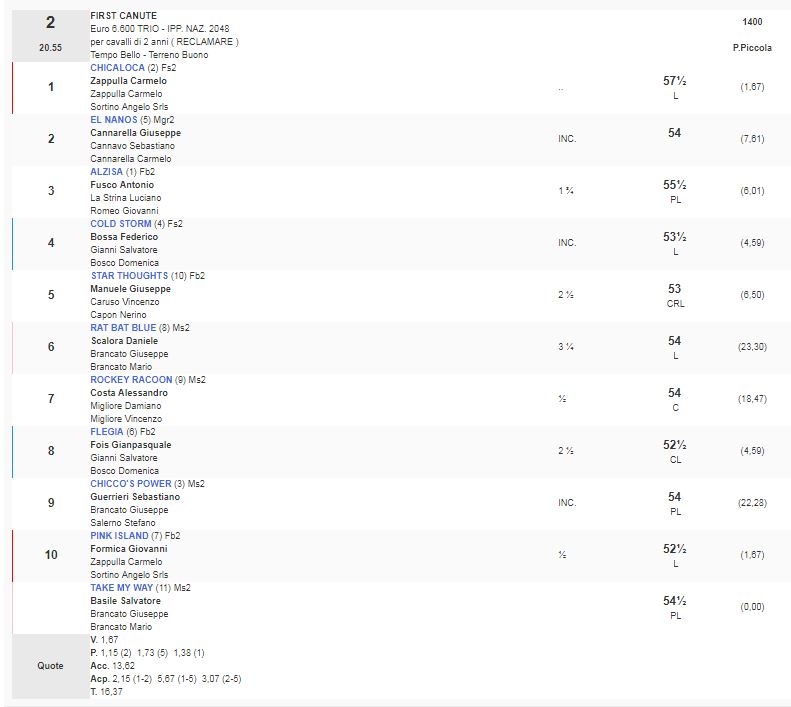This screenshot has height=707, width=791.
Task: Click the ROCKEY RACOON horse link
Action: [x=130, y=380]
